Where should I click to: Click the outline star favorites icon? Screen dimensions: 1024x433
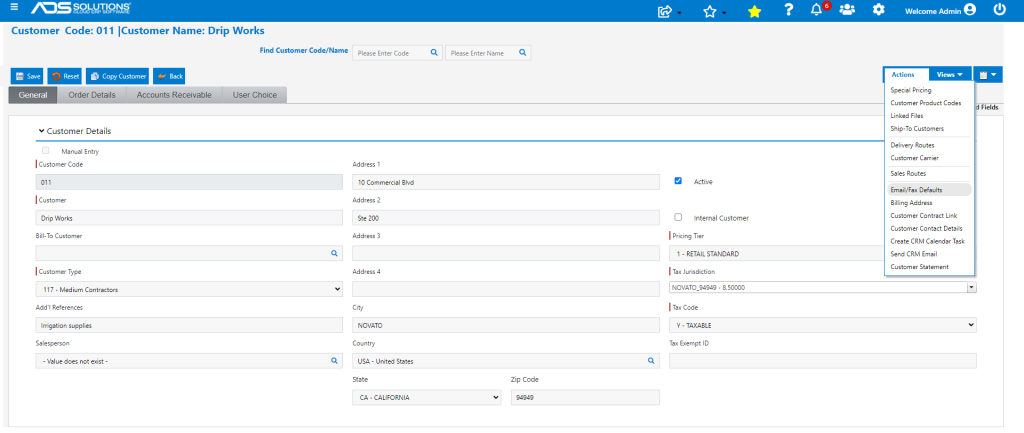tap(710, 11)
